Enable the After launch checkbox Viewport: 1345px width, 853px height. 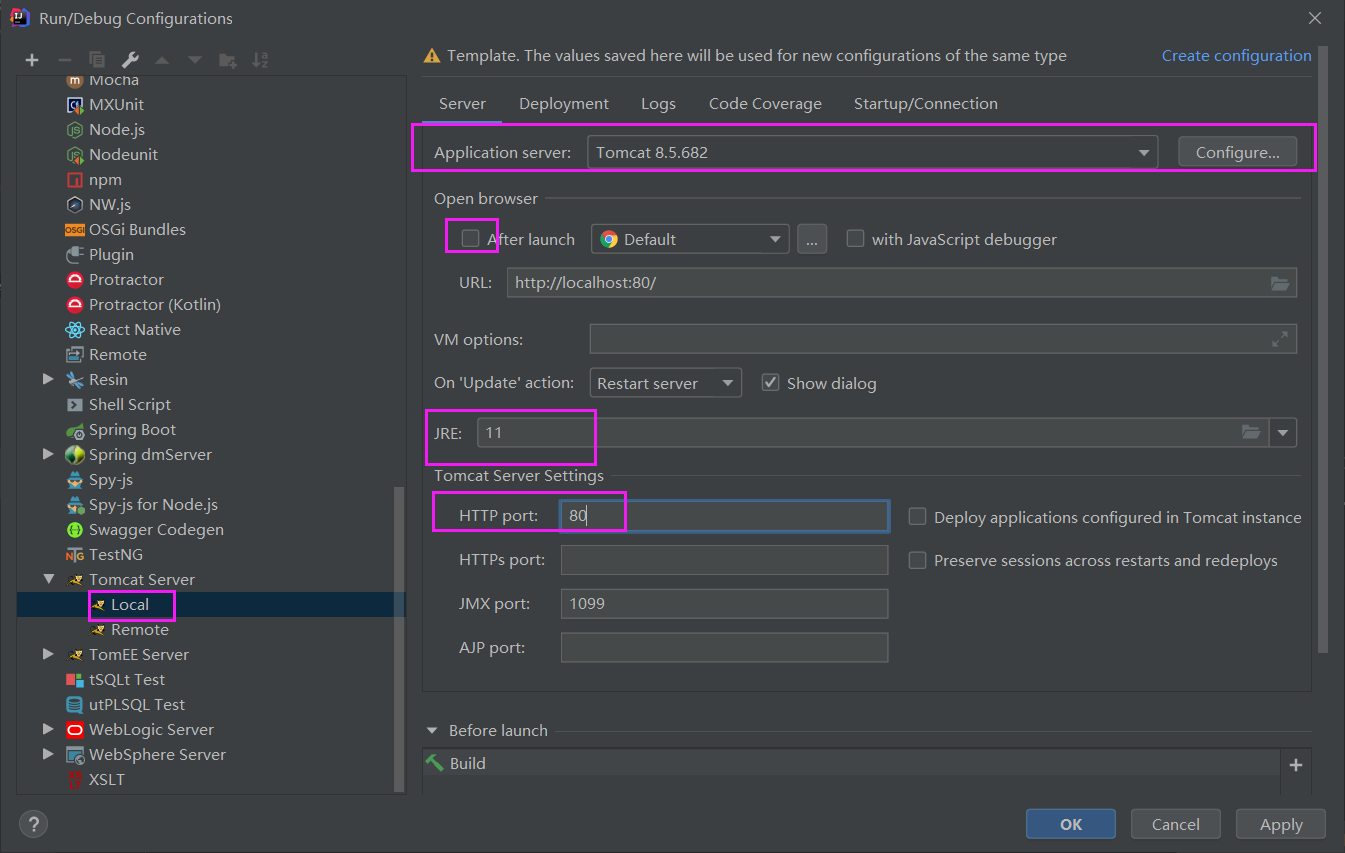click(470, 239)
